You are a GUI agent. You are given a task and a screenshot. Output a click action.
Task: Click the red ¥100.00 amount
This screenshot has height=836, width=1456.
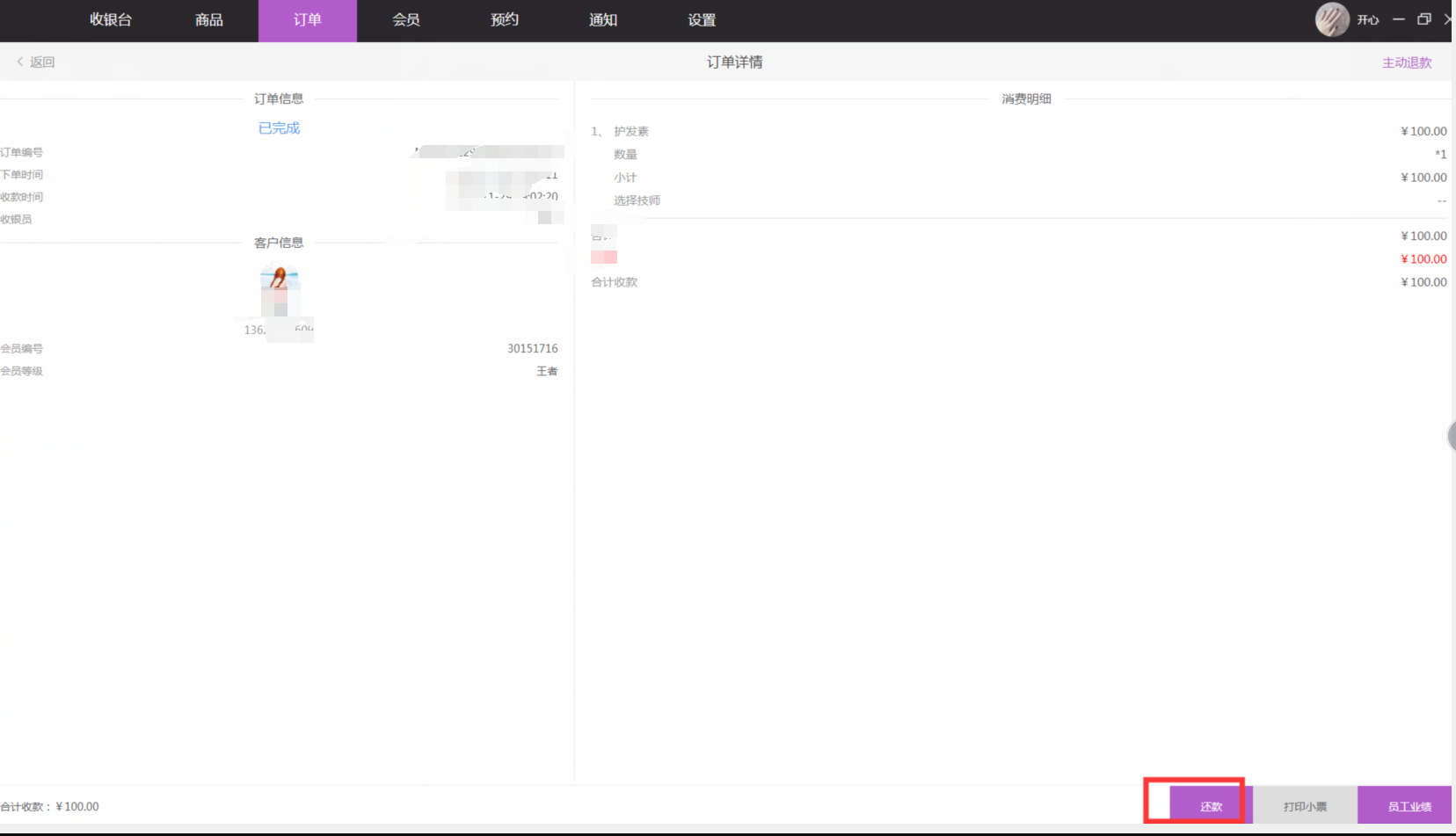coord(1423,259)
